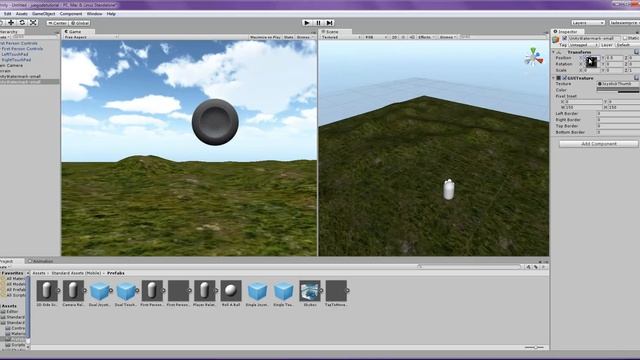Viewport: 640px width, 360px height.
Task: Select LeftTouchPad in Hierarchy
Action: 15,54
